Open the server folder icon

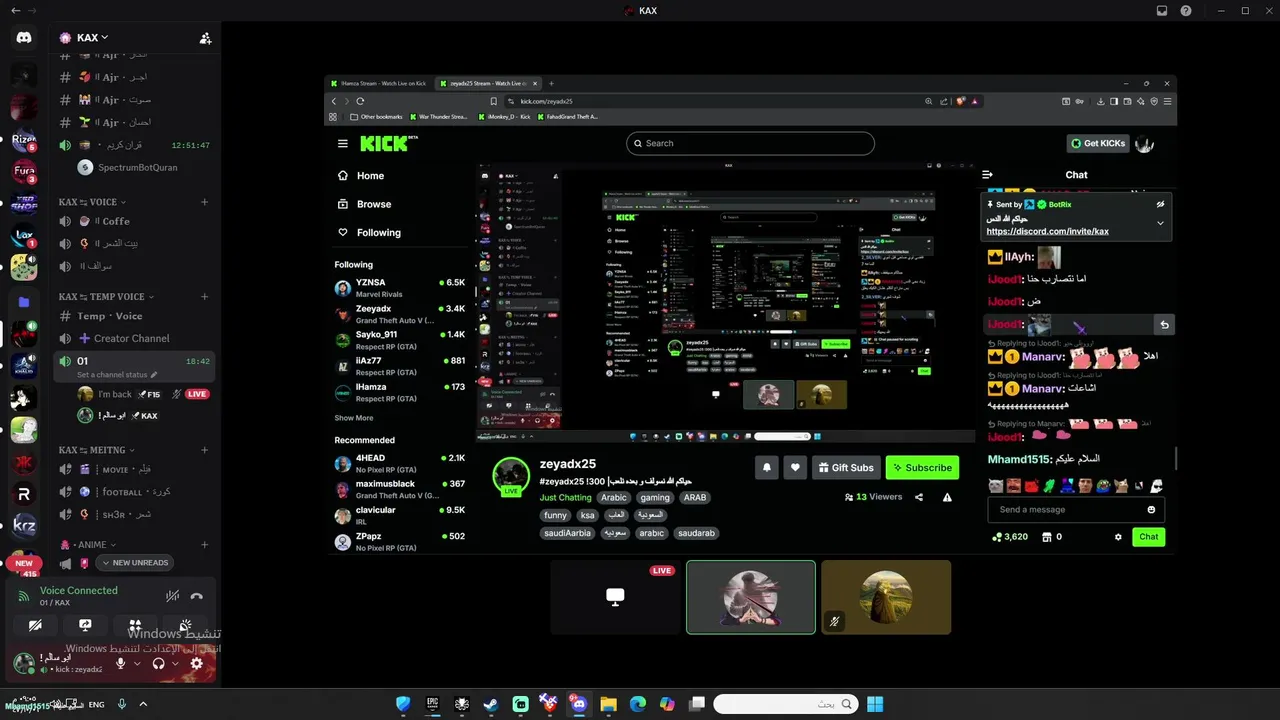point(24,301)
